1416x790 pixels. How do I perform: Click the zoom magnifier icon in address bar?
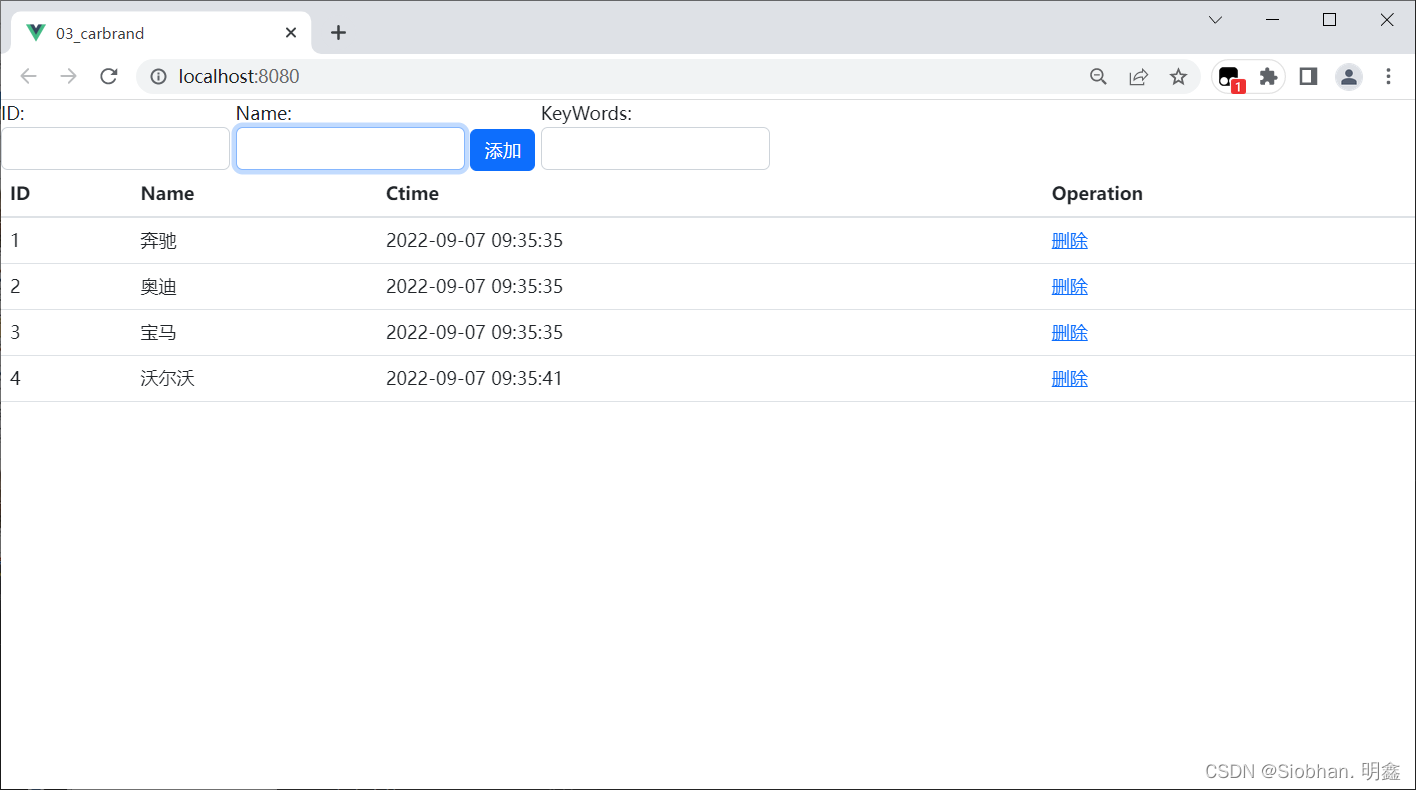pos(1098,76)
